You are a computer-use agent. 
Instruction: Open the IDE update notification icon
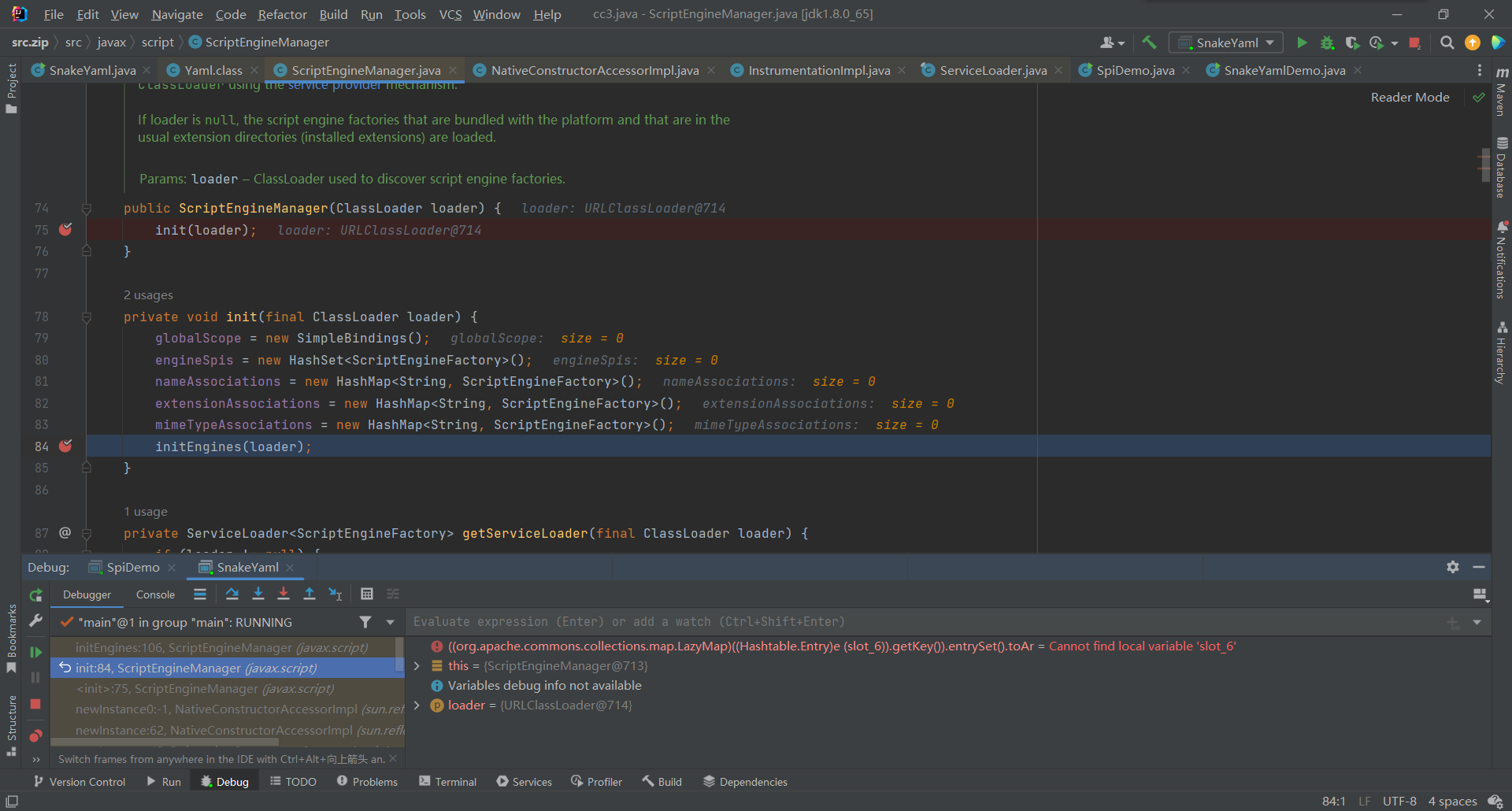pos(1472,43)
